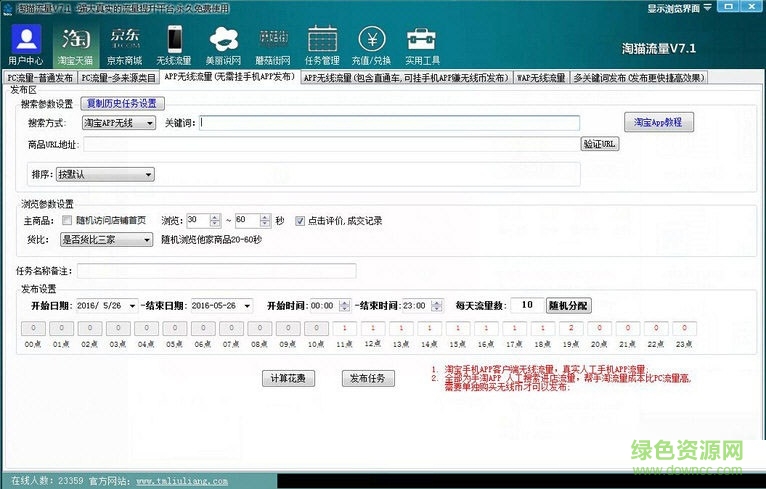Viewport: 766px width, 489px height.
Task: Open 多关键词发布 tab
Action: (638, 78)
